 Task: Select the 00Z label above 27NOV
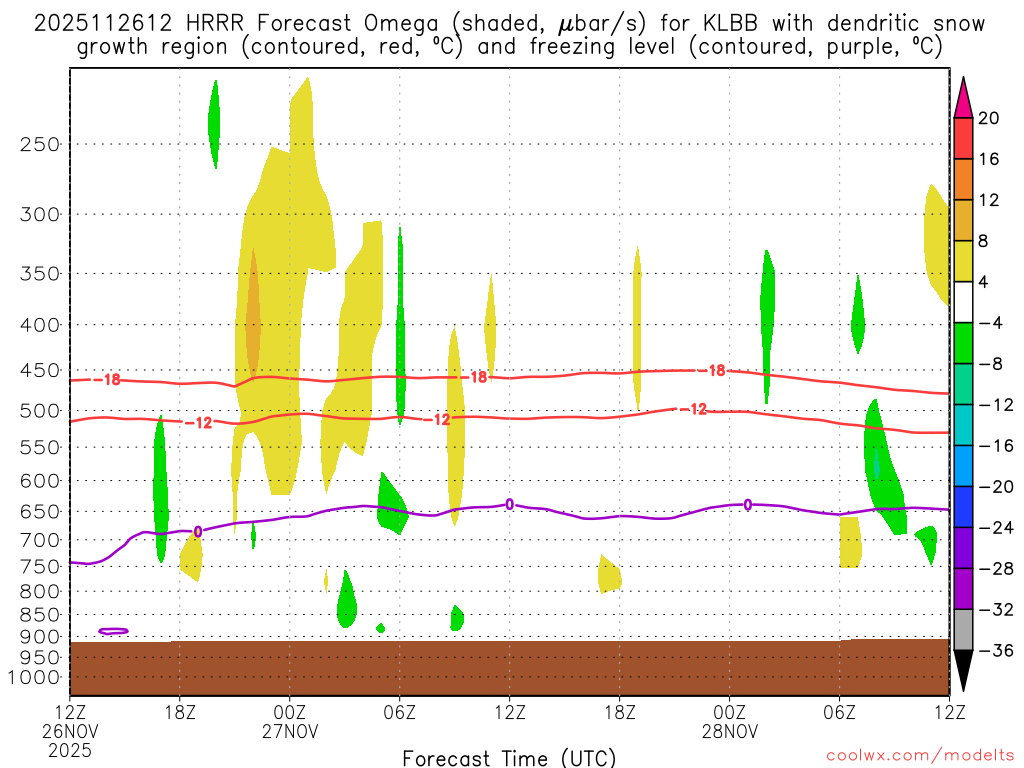click(289, 712)
